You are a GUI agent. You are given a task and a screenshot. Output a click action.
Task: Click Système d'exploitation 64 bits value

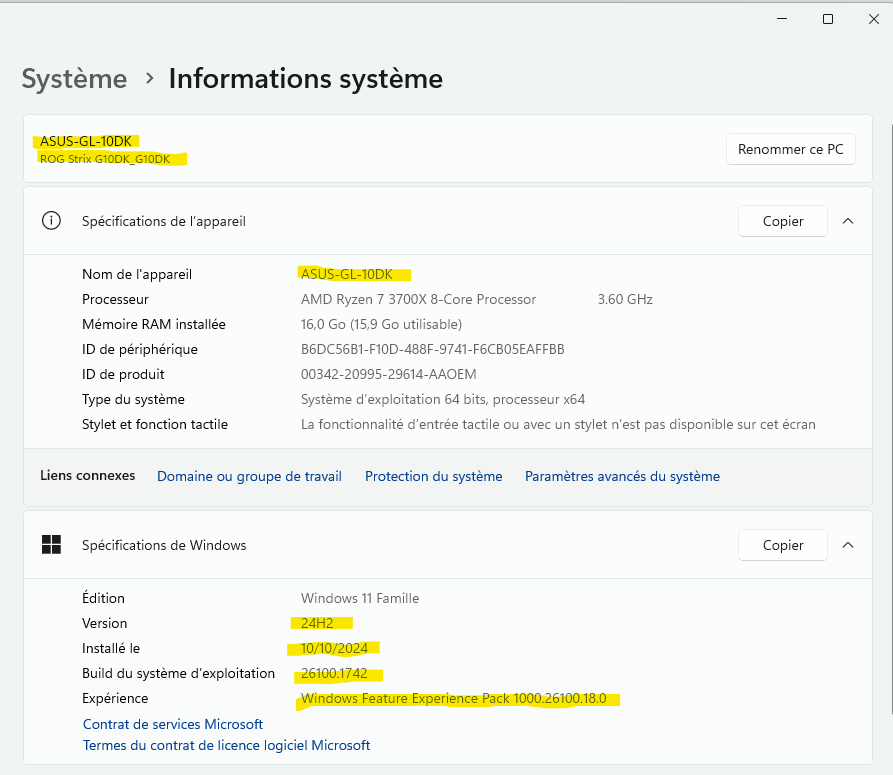(443, 399)
